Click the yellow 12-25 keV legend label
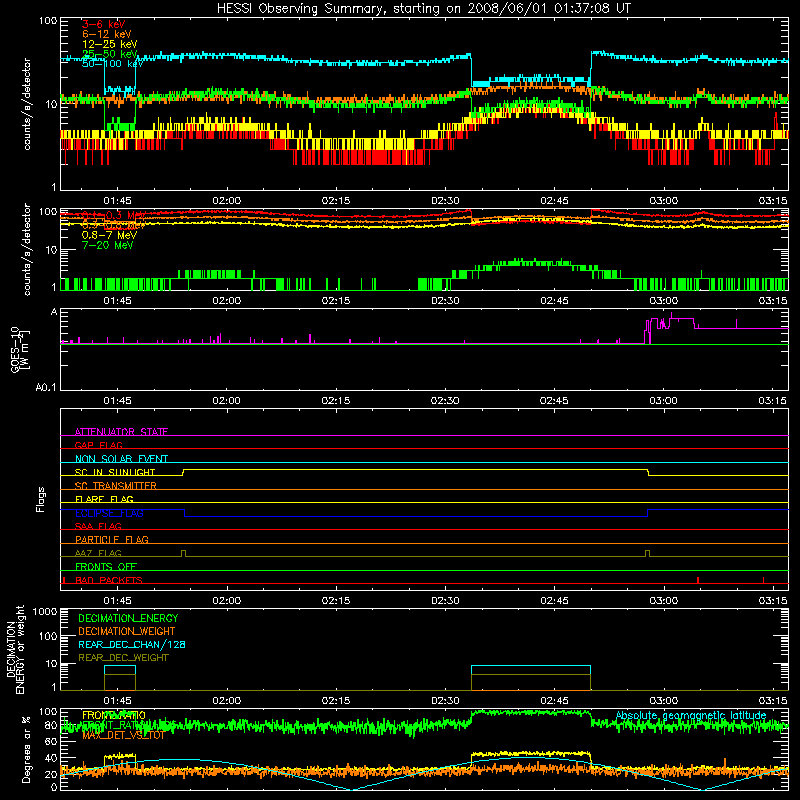 [109, 44]
